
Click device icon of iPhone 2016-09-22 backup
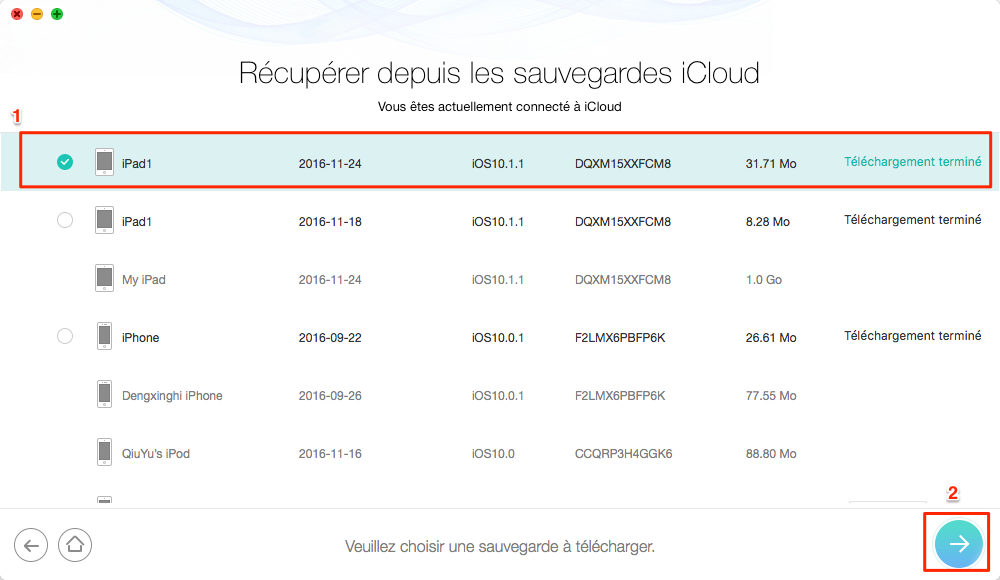click(x=105, y=336)
